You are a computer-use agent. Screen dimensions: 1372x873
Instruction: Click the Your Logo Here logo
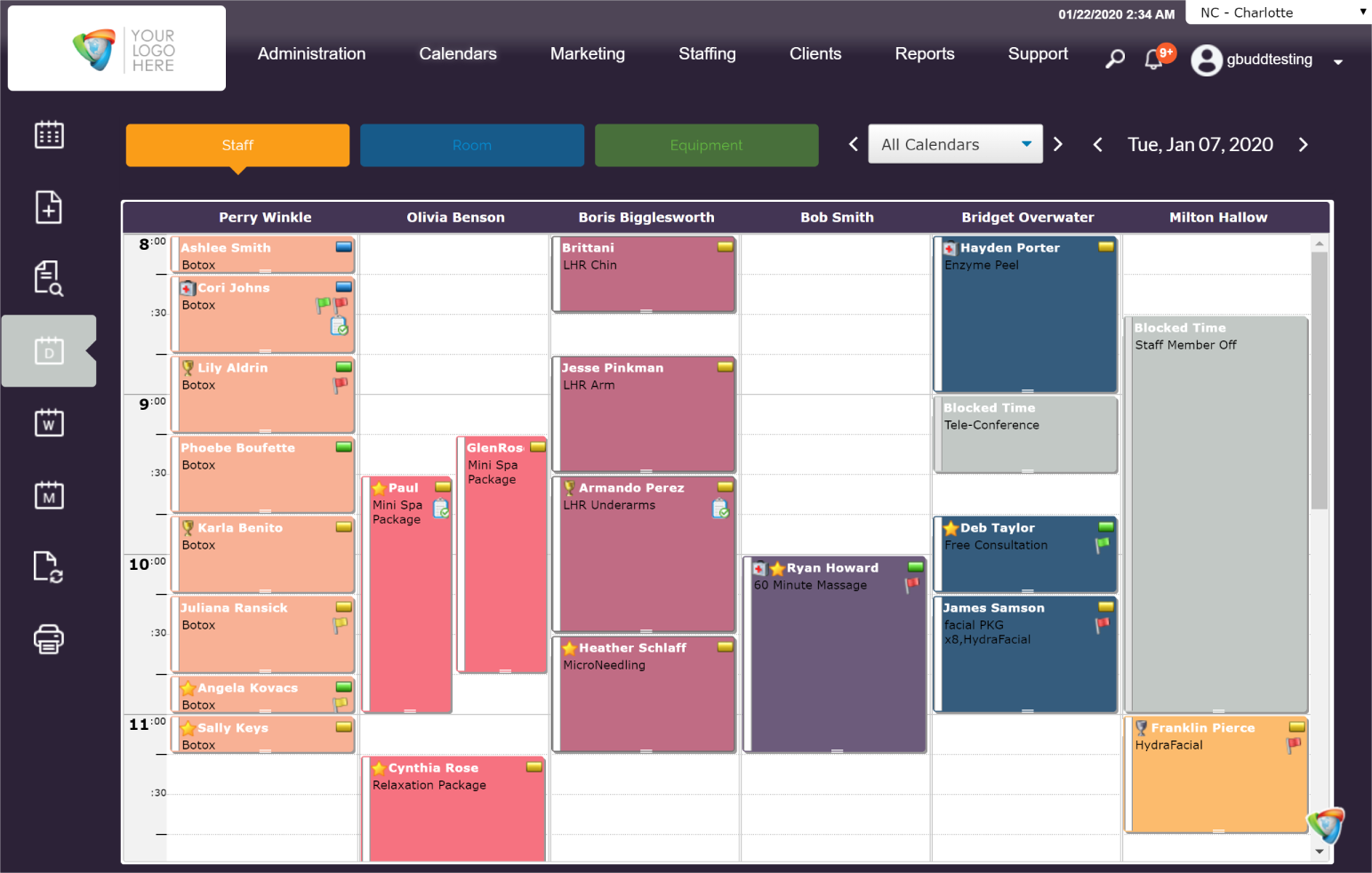coord(116,48)
